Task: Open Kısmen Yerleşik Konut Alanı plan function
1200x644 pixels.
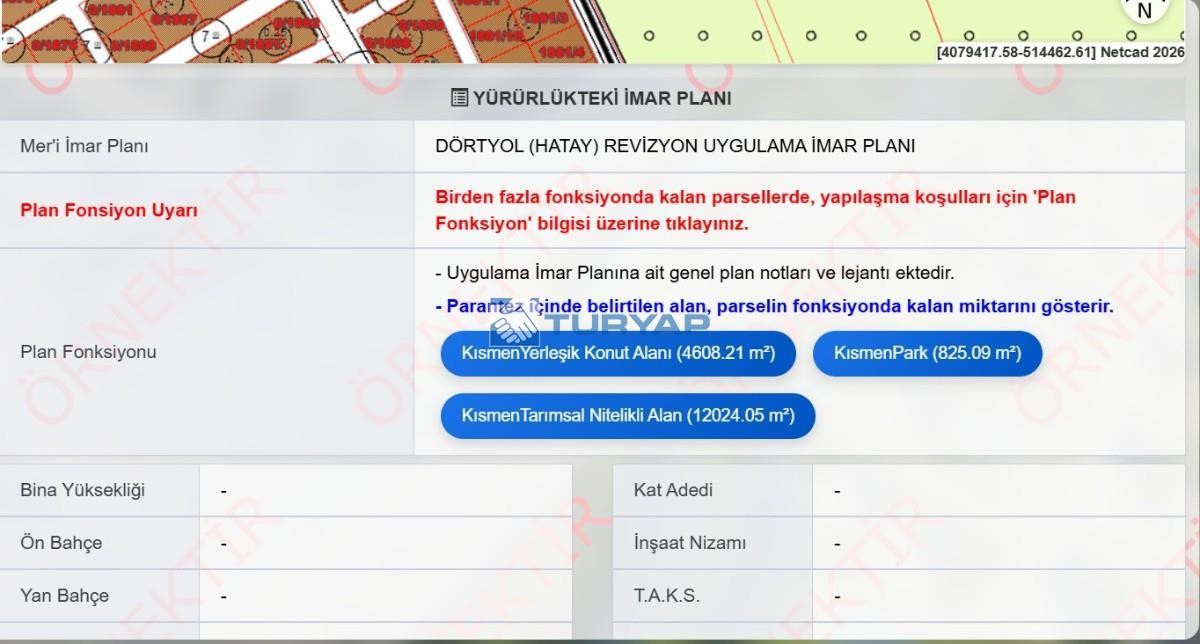Action: (618, 353)
